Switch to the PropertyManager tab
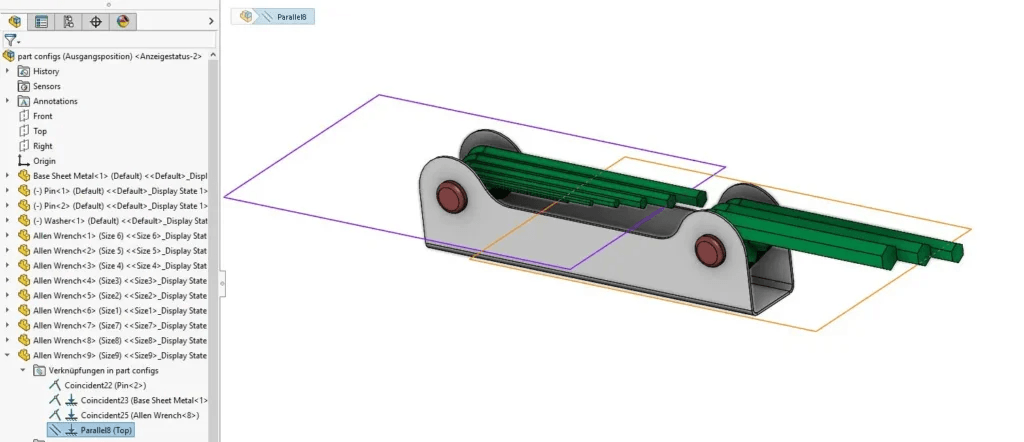Image resolution: width=1024 pixels, height=442 pixels. pos(41,21)
